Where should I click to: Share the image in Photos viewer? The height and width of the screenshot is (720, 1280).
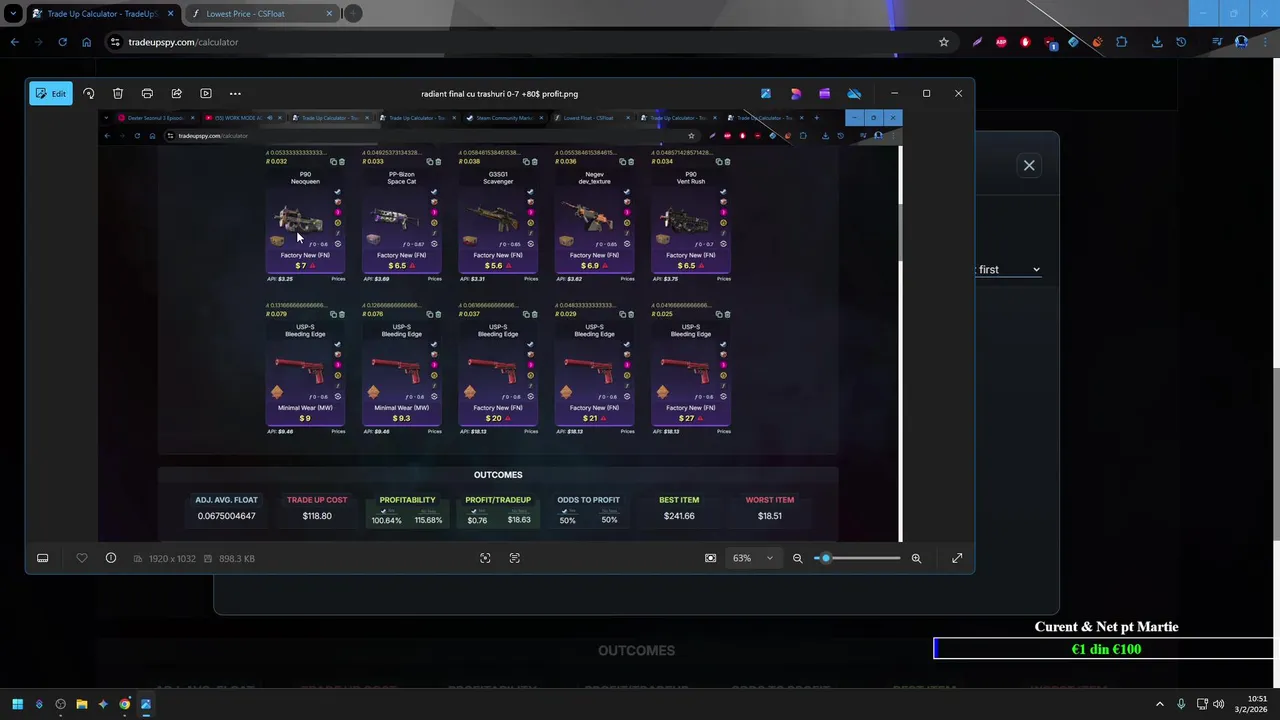(176, 94)
